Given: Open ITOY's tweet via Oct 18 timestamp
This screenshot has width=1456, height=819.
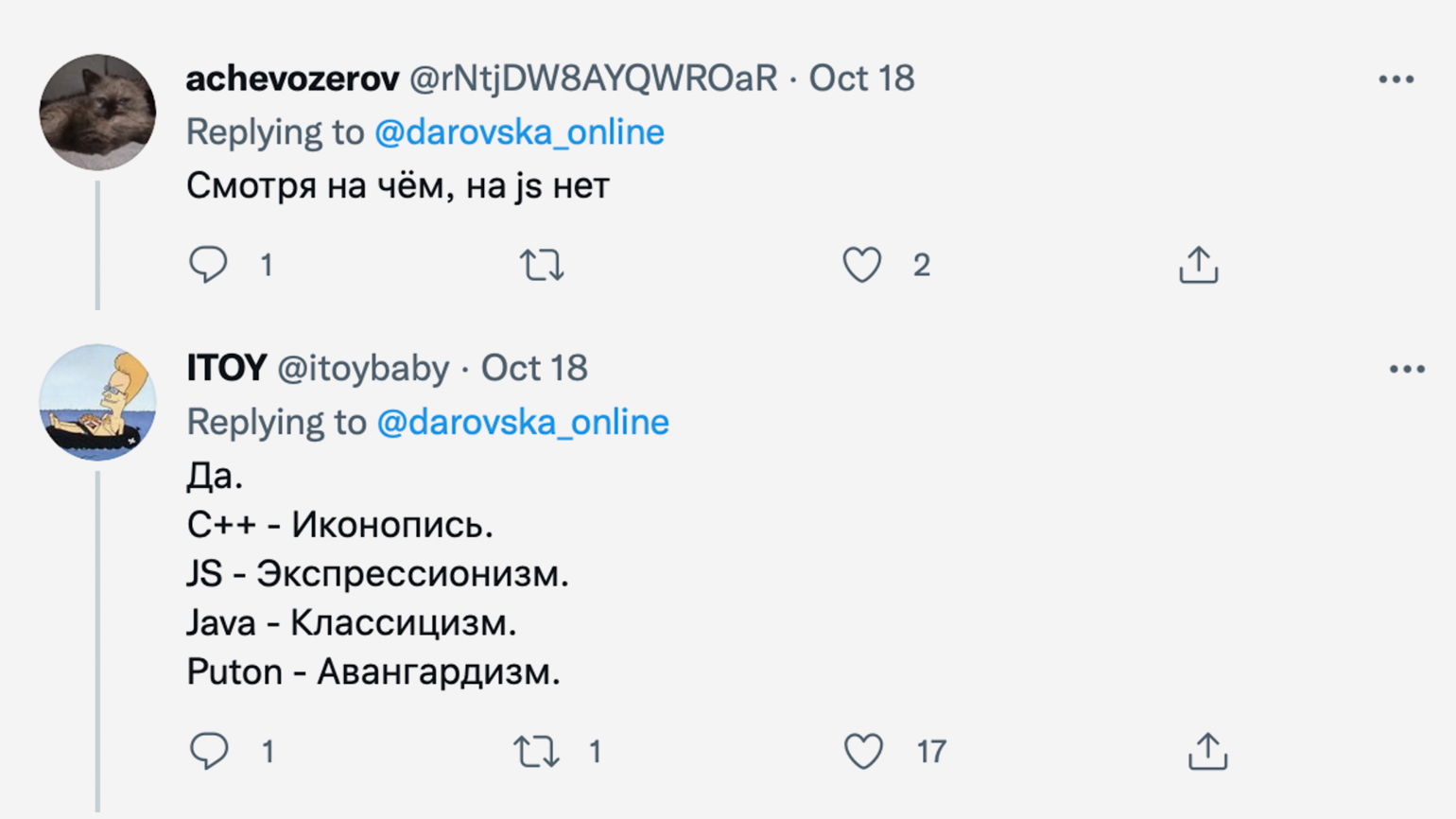Looking at the screenshot, I should point(534,368).
